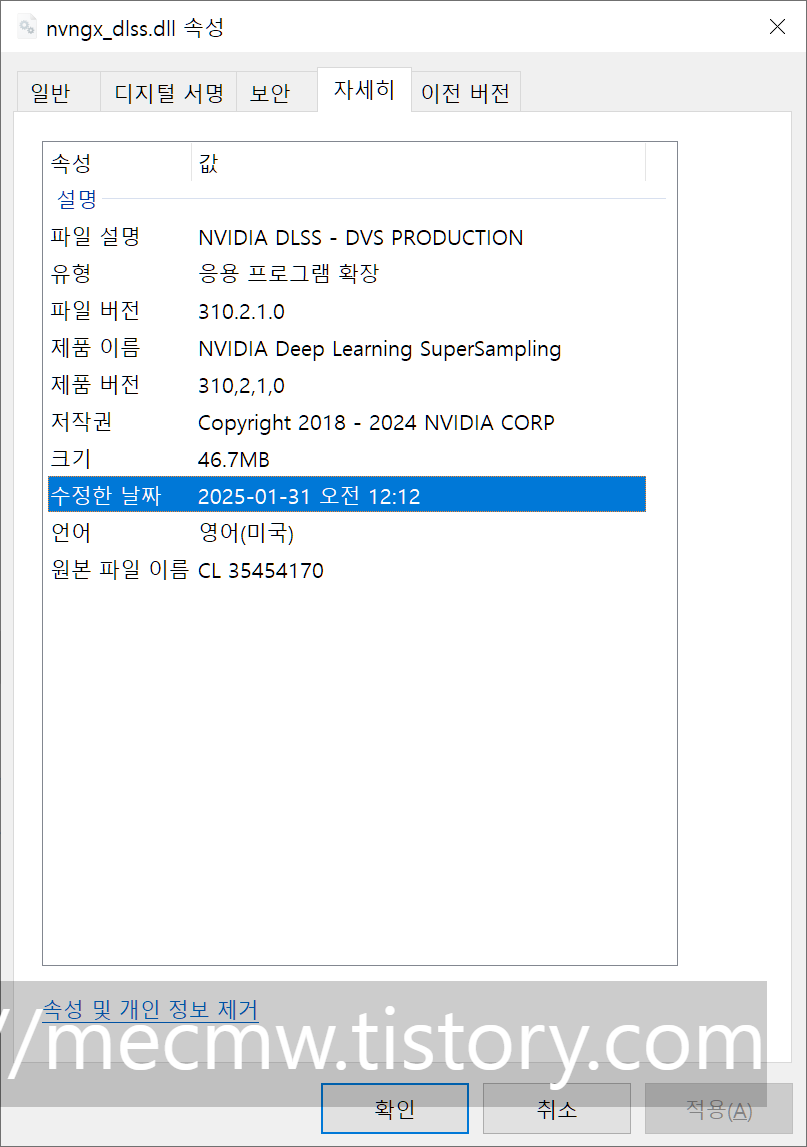Click Copyright 2018 - 2024 NVIDIA CORP value
Viewport: 807px width, 1147px height.
pos(376,423)
